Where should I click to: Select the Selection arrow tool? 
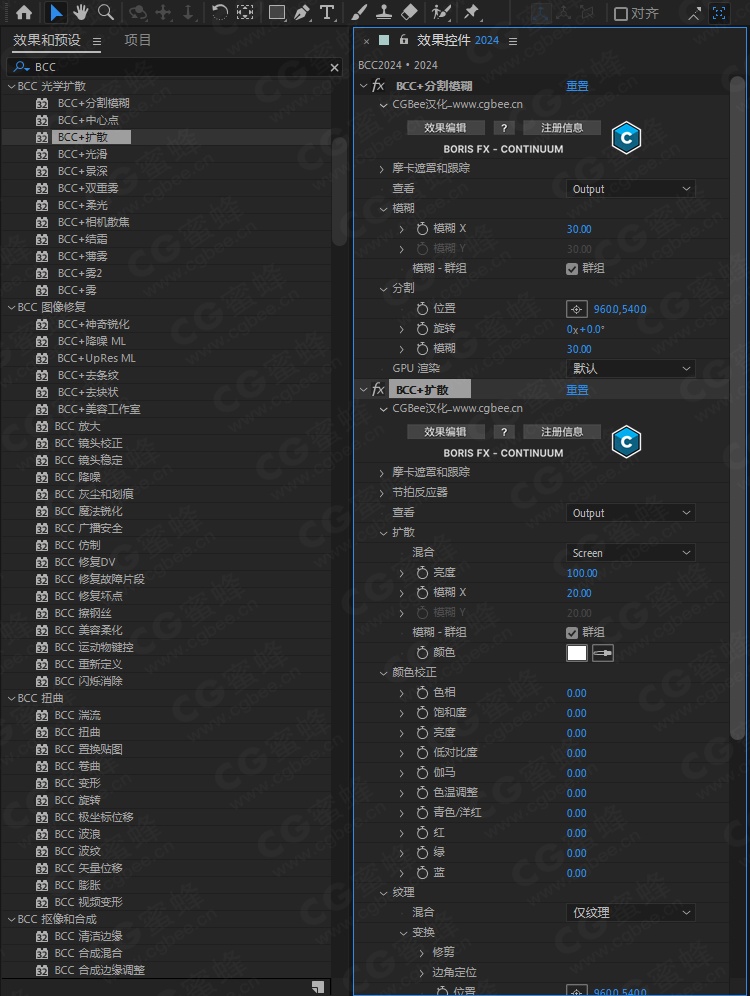click(56, 12)
